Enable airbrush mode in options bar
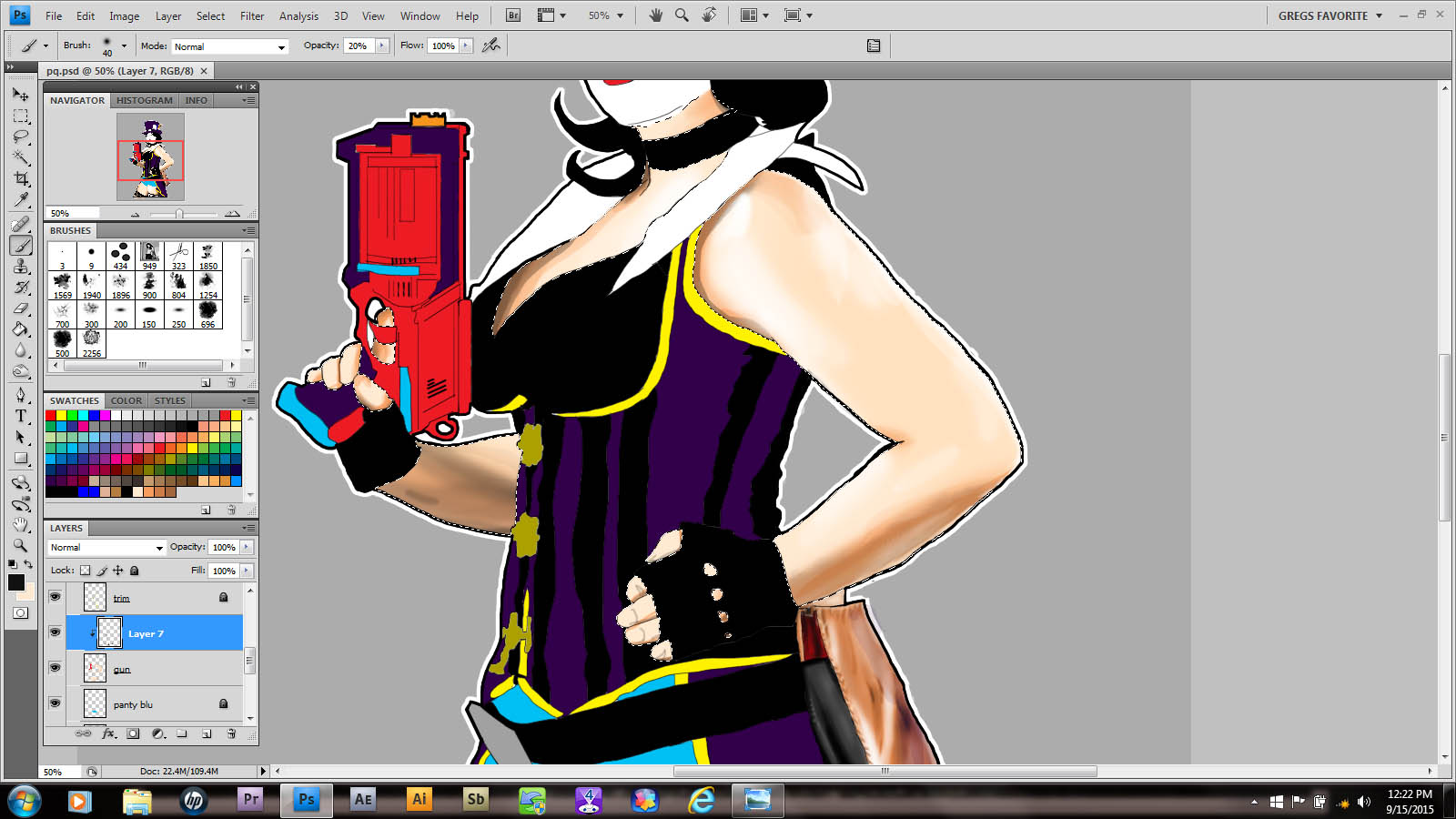This screenshot has width=1456, height=819. [x=491, y=45]
